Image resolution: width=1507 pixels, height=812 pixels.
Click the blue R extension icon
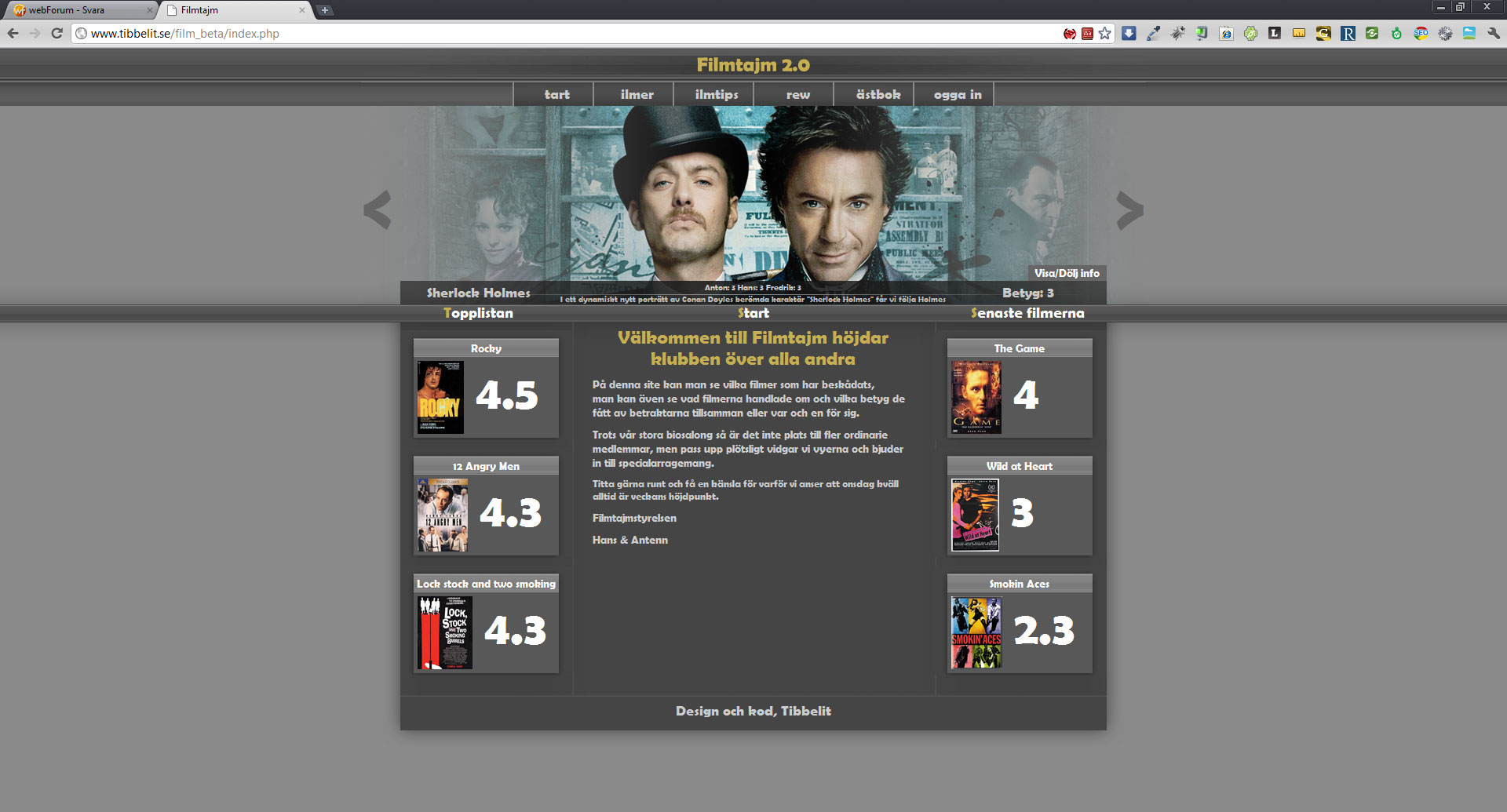(1348, 34)
